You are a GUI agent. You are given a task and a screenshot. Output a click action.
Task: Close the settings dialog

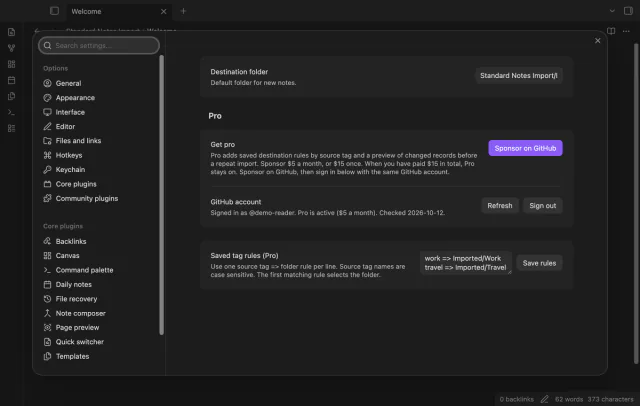pyautogui.click(x=598, y=40)
